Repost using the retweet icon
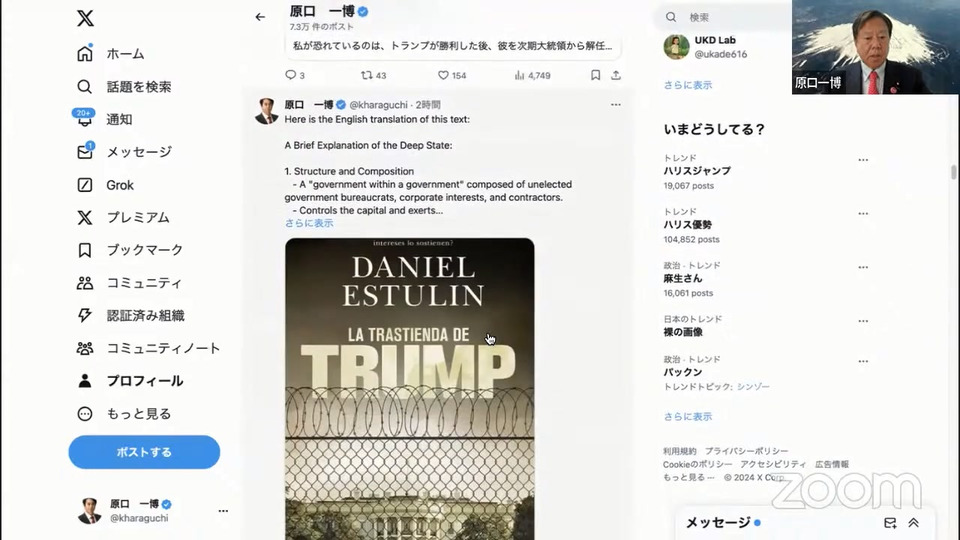Image resolution: width=960 pixels, height=540 pixels. (x=366, y=75)
